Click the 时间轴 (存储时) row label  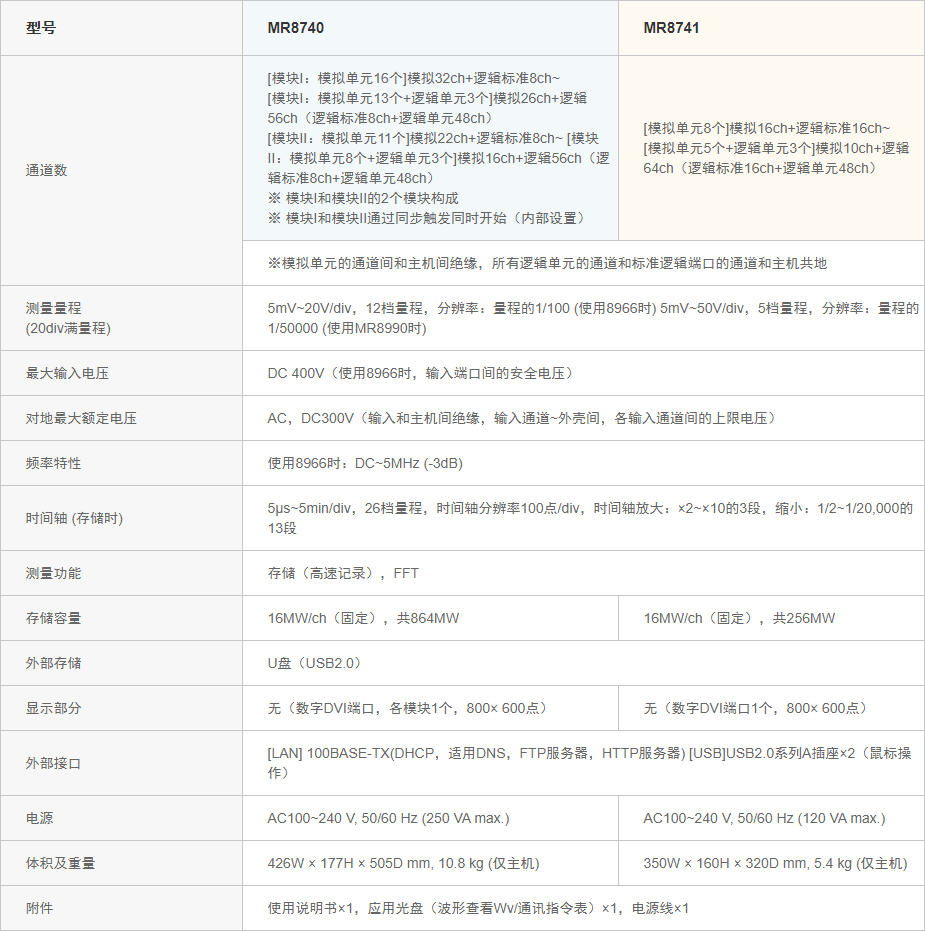pos(74,518)
